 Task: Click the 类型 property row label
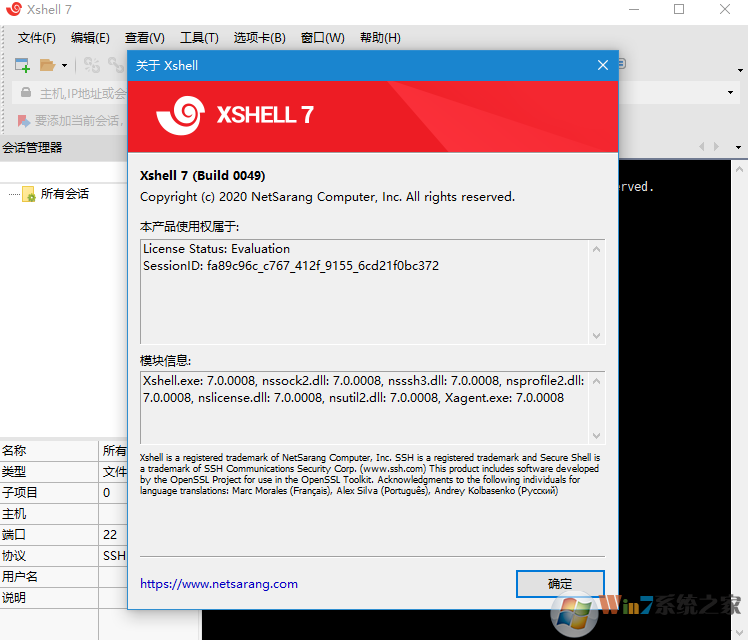(x=14, y=472)
